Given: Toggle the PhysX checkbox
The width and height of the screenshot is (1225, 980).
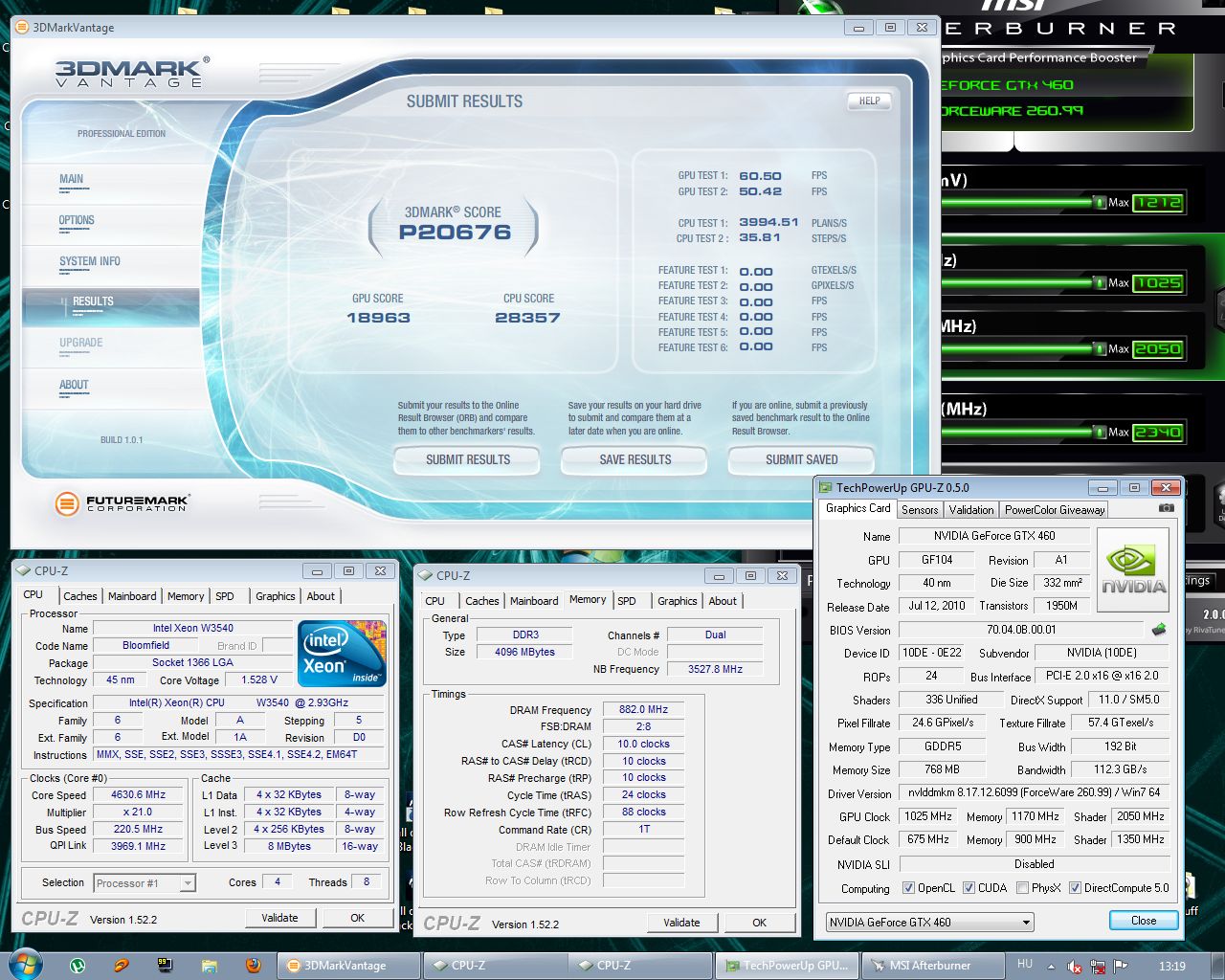Looking at the screenshot, I should click(x=1023, y=888).
